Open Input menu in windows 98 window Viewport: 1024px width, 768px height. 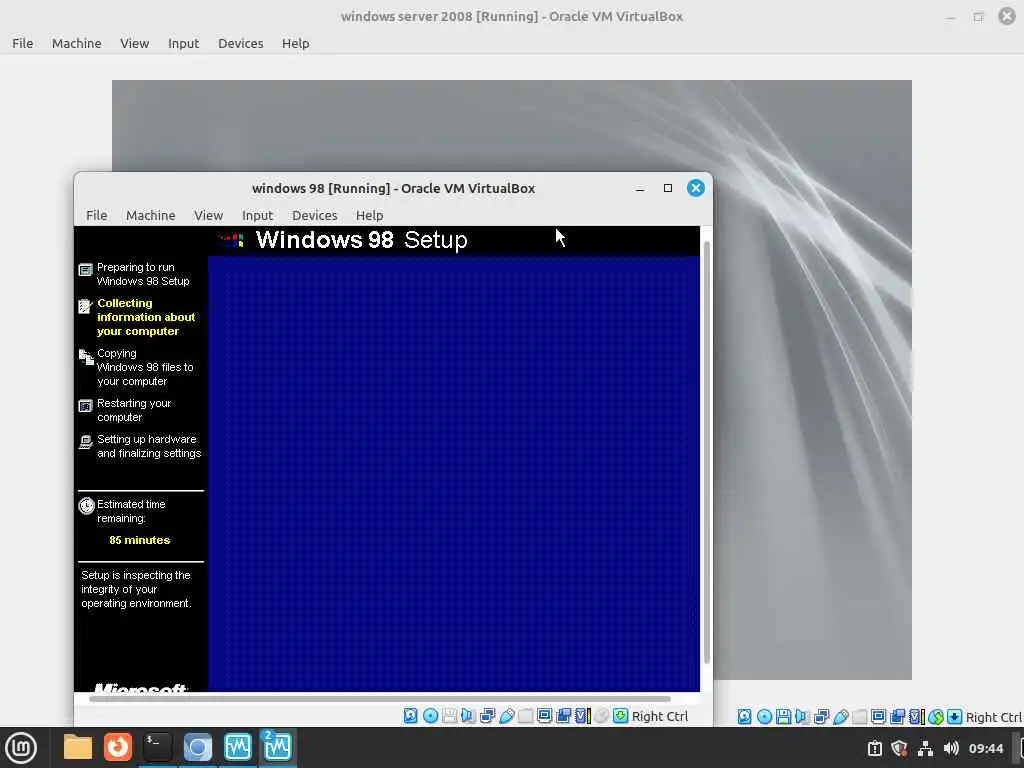click(x=257, y=215)
